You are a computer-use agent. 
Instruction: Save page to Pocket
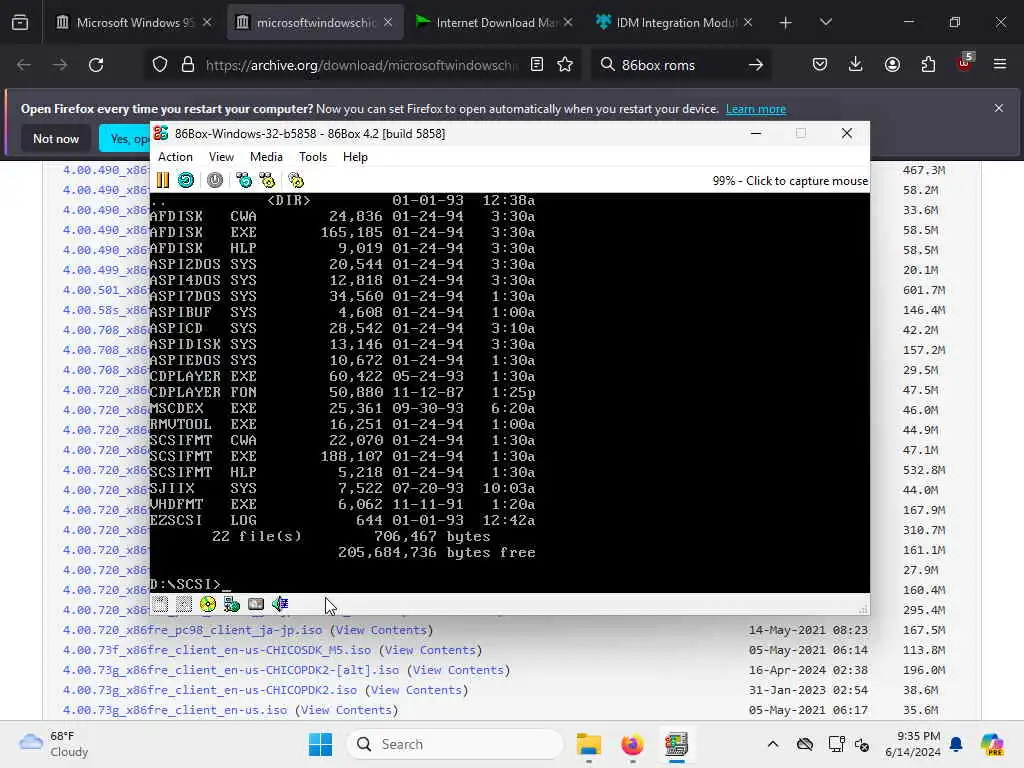coord(820,65)
